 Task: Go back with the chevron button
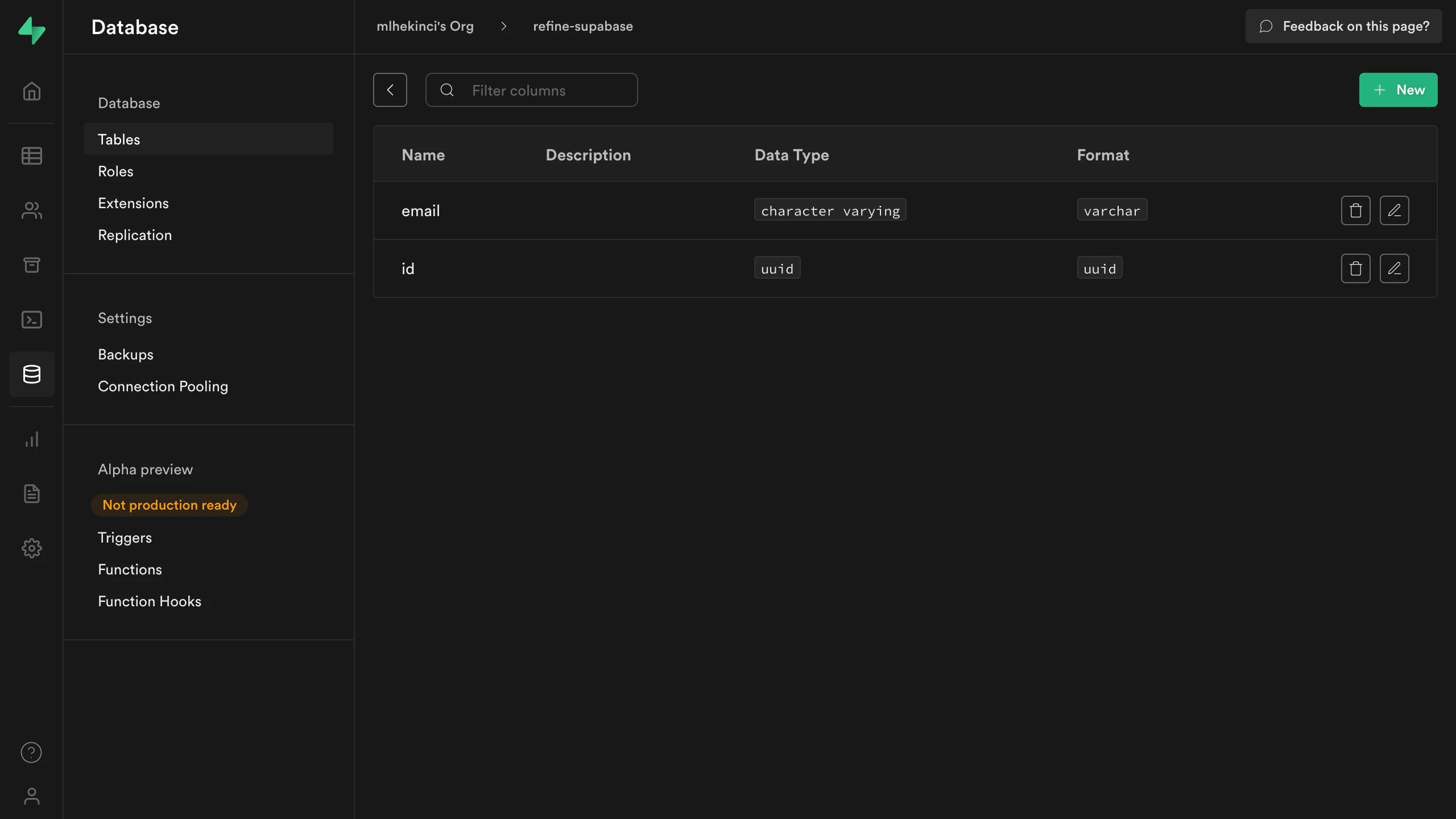pyautogui.click(x=390, y=90)
